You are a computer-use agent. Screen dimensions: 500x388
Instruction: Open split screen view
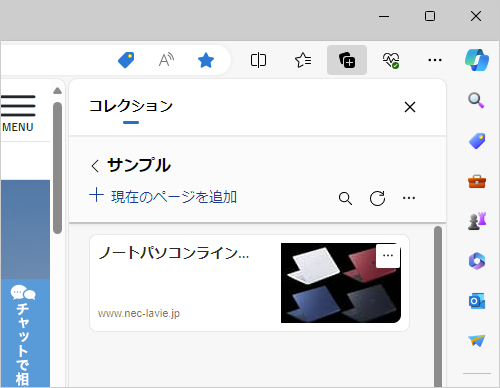[258, 60]
